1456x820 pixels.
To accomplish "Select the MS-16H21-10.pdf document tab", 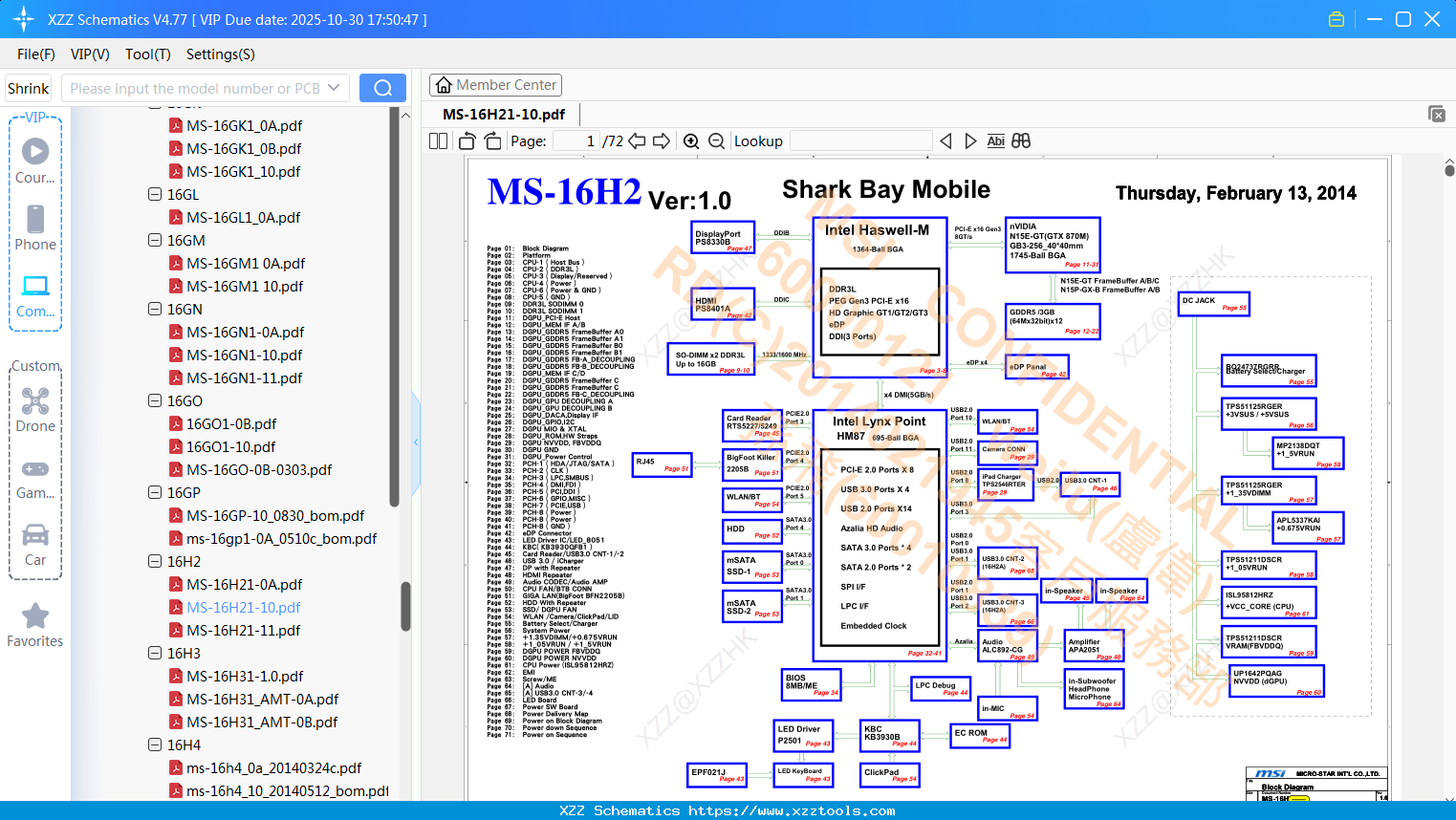I will coord(504,114).
